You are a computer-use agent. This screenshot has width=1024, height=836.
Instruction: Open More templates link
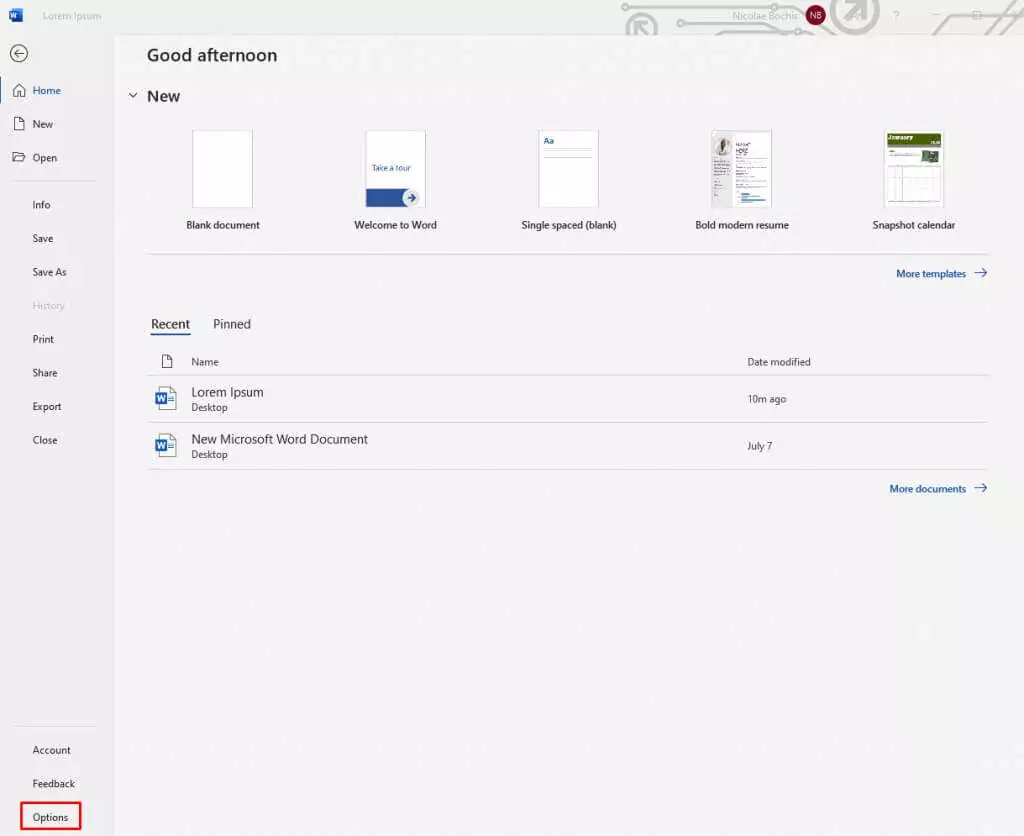click(941, 274)
